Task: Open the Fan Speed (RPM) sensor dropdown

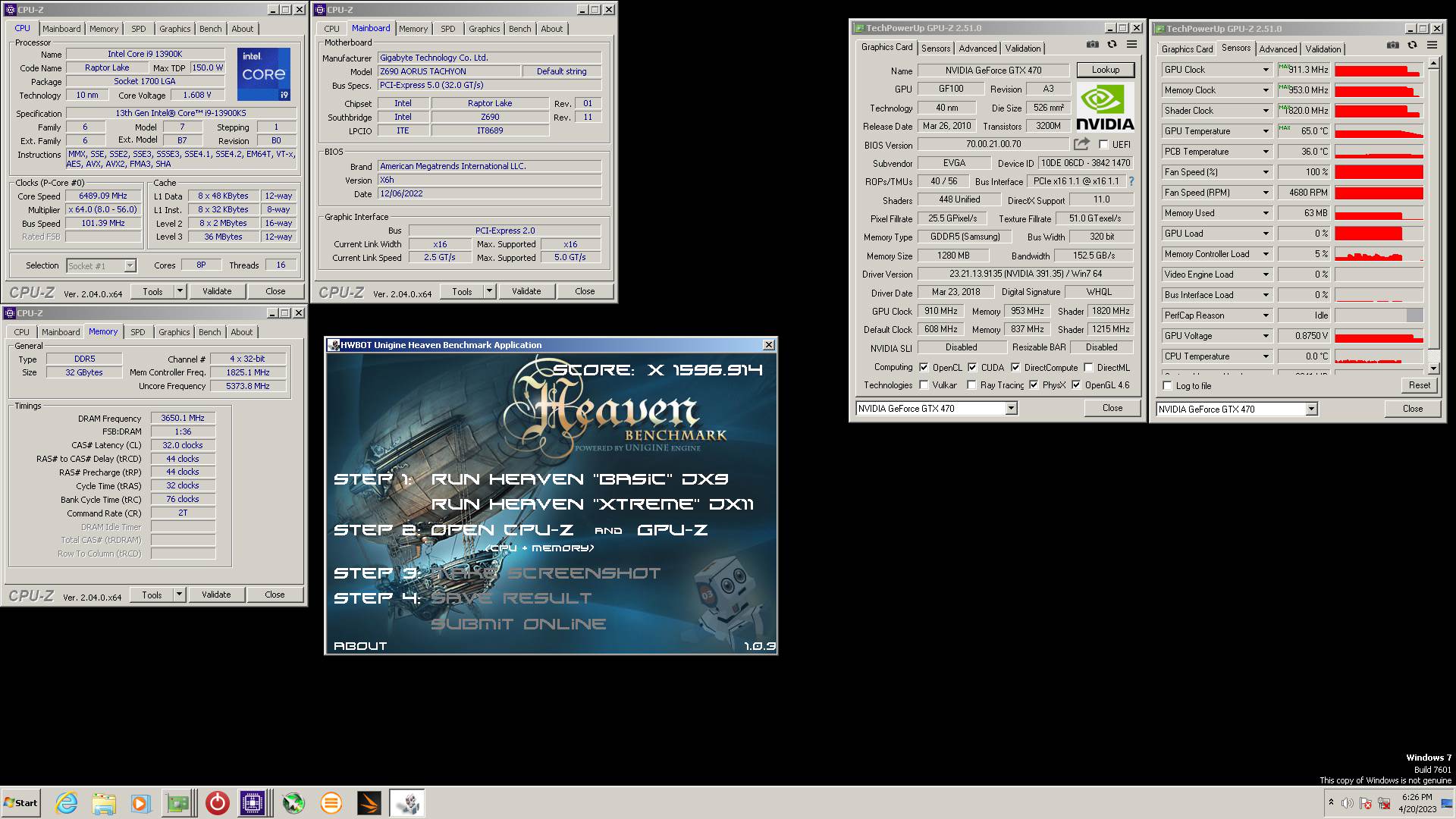Action: point(1265,193)
